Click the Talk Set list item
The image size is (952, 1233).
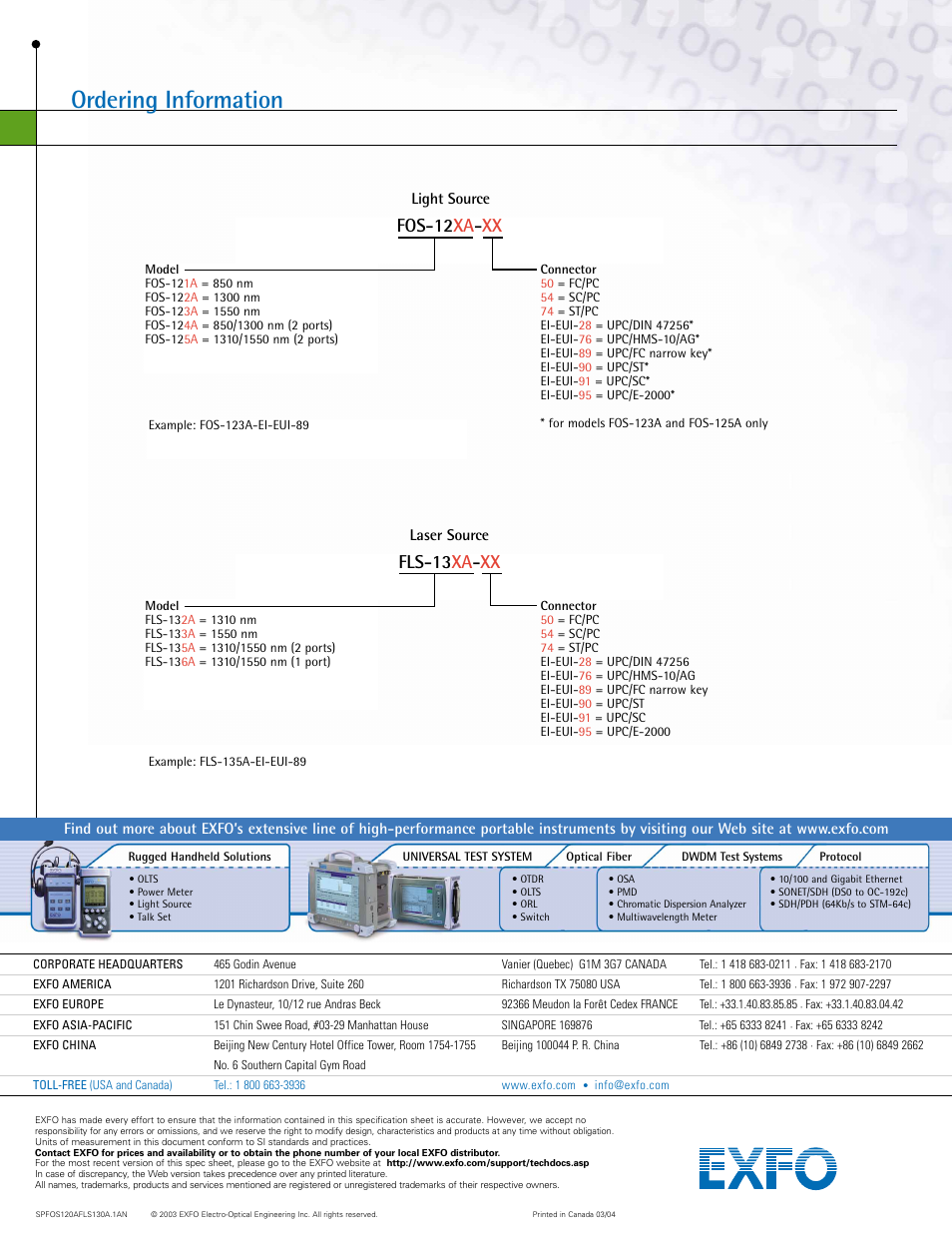[150, 918]
